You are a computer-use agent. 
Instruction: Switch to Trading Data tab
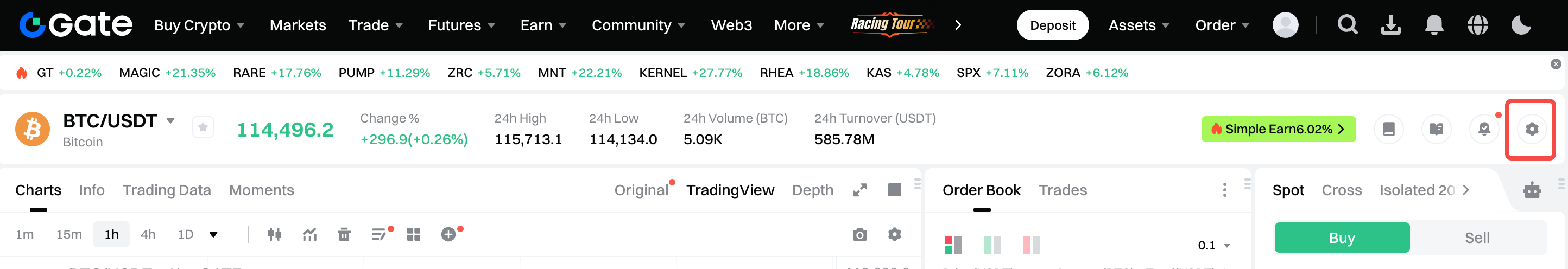(167, 190)
